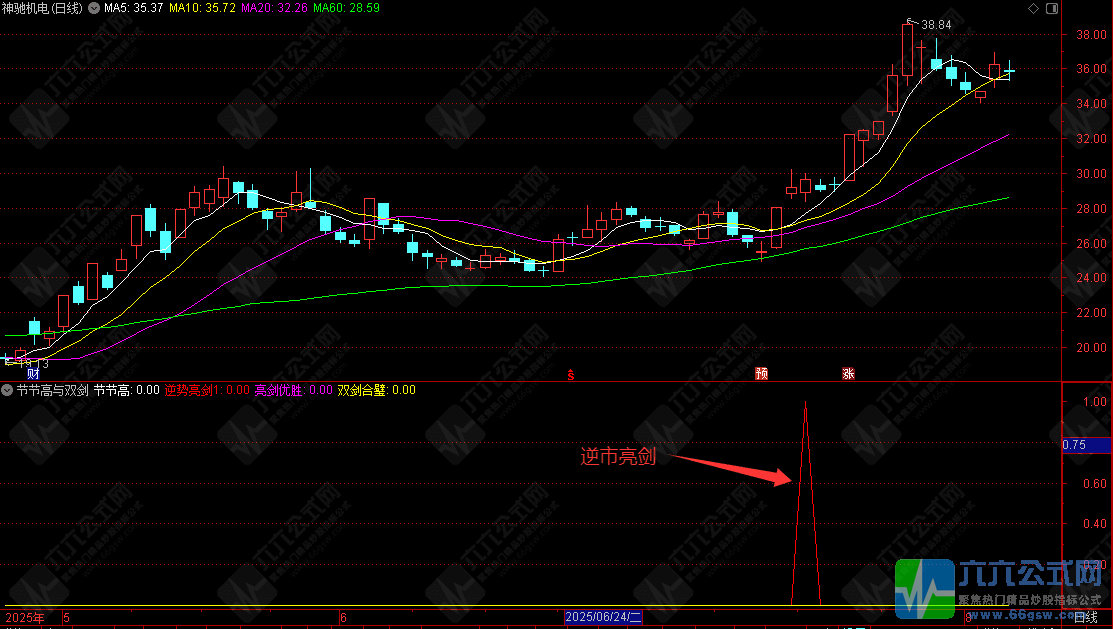Click the 26.00 price axis label
Screen dimensions: 1113x629
coord(1091,244)
